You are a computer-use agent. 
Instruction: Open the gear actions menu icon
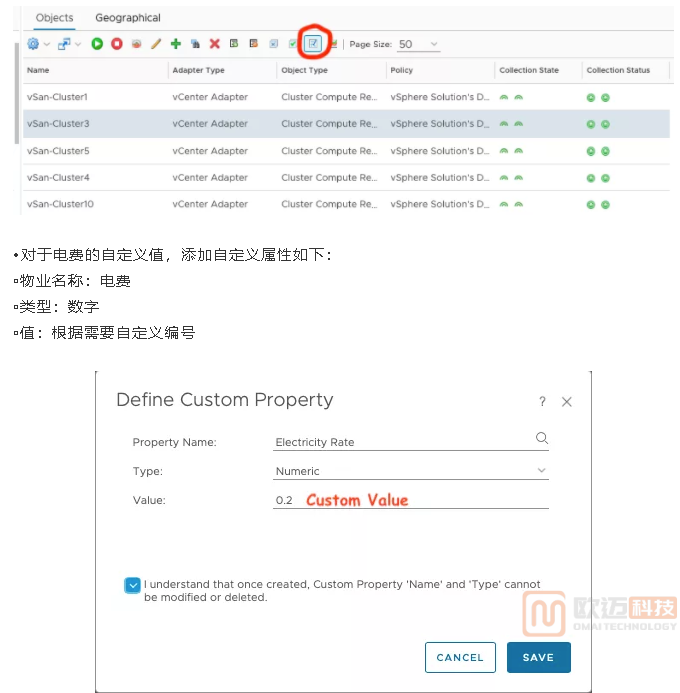33,44
